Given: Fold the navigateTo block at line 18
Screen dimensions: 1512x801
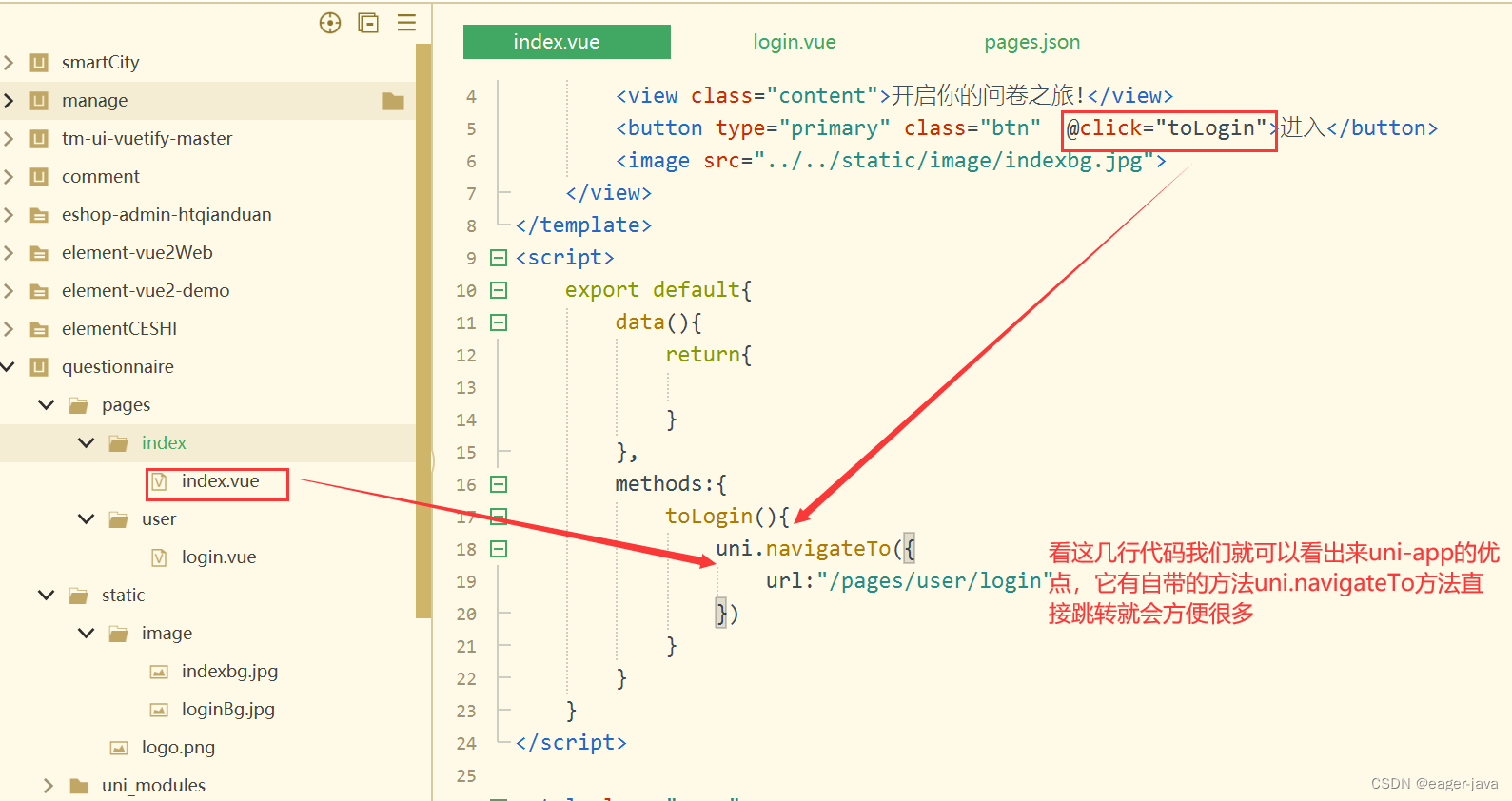Looking at the screenshot, I should [x=499, y=549].
